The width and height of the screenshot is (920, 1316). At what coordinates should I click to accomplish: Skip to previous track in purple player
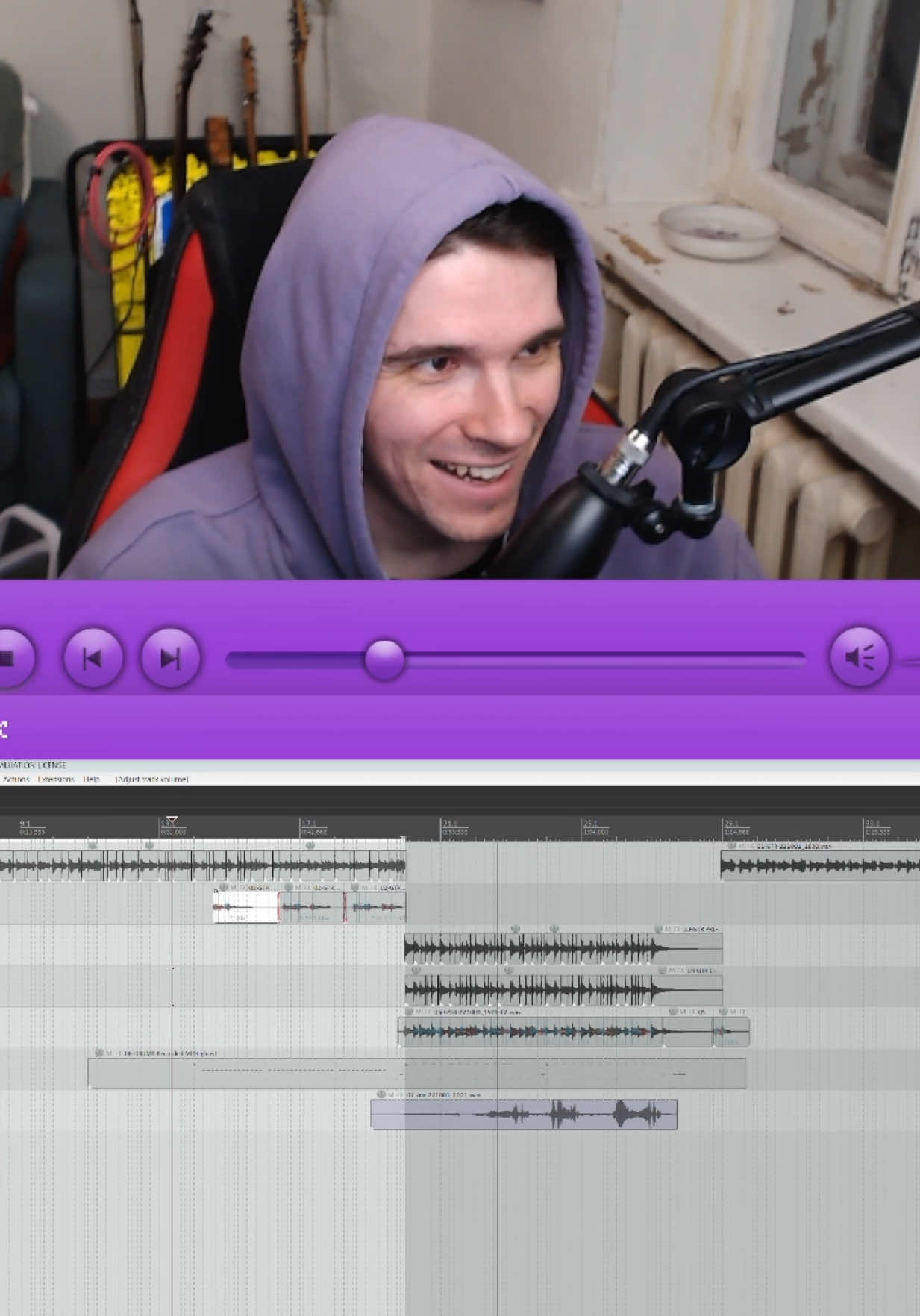click(x=93, y=658)
